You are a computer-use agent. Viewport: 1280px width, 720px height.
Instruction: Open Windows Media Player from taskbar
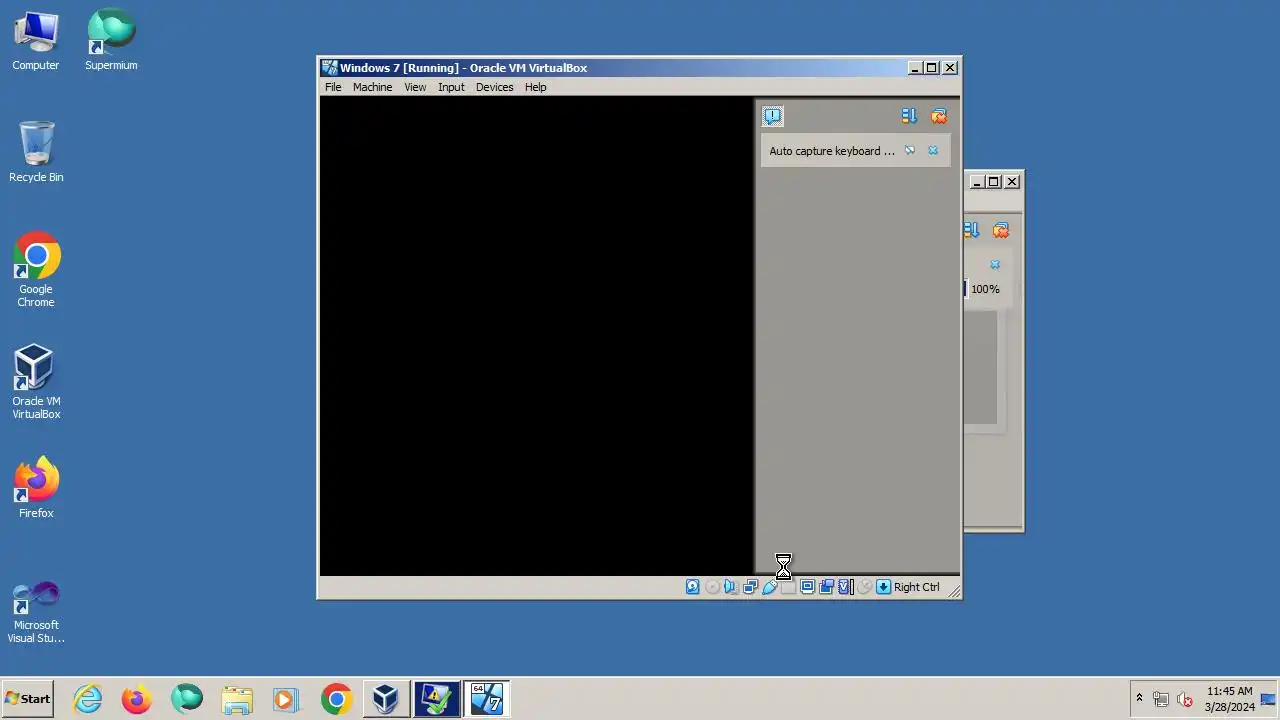[286, 699]
